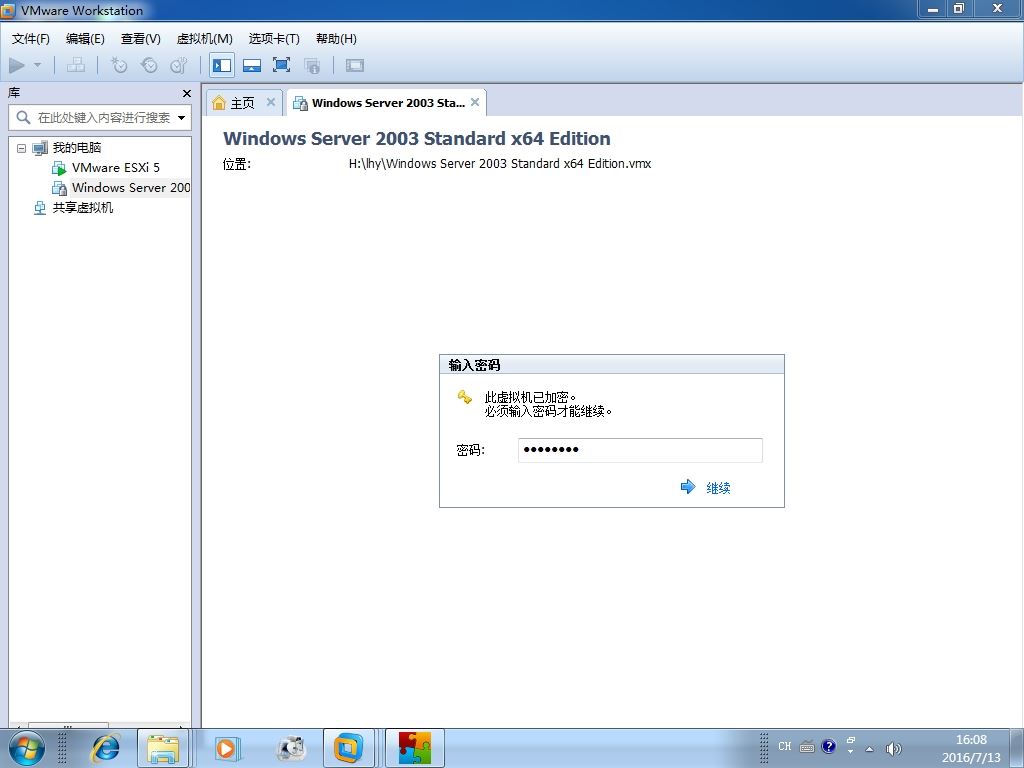Screen dimensions: 1024x768
Task: Close the 库 library panel
Action: [x=187, y=93]
